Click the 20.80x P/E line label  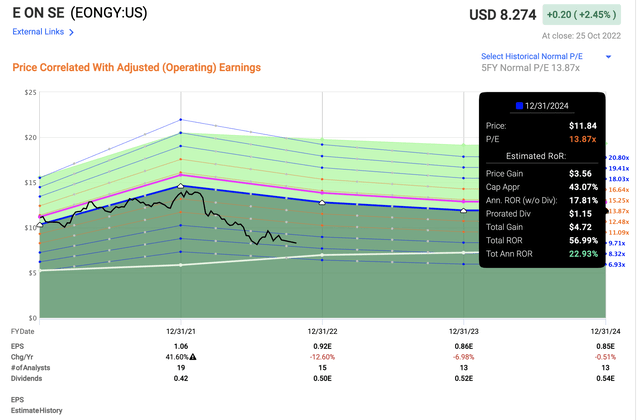[619, 158]
